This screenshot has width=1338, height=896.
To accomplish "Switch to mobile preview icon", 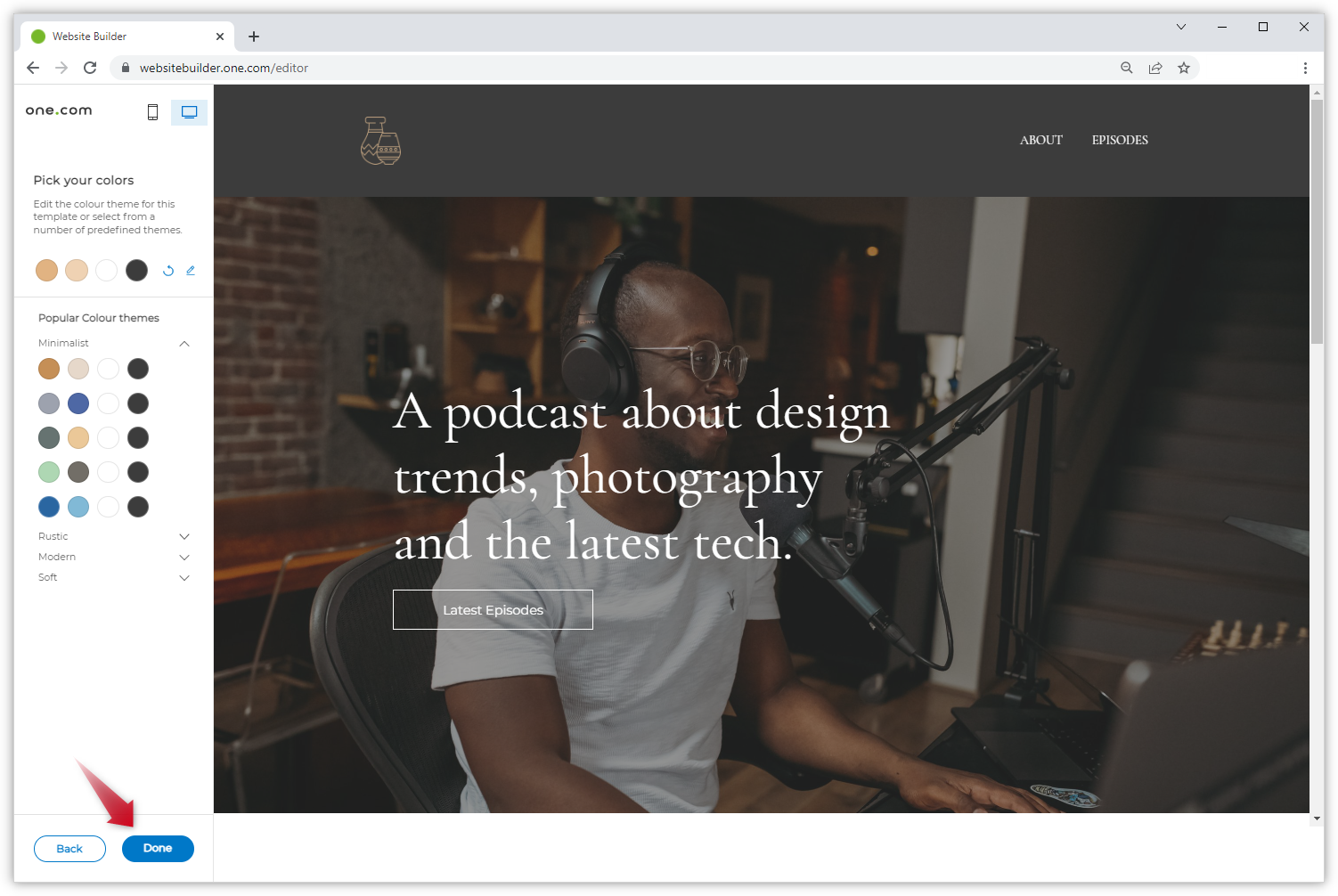I will tap(152, 112).
